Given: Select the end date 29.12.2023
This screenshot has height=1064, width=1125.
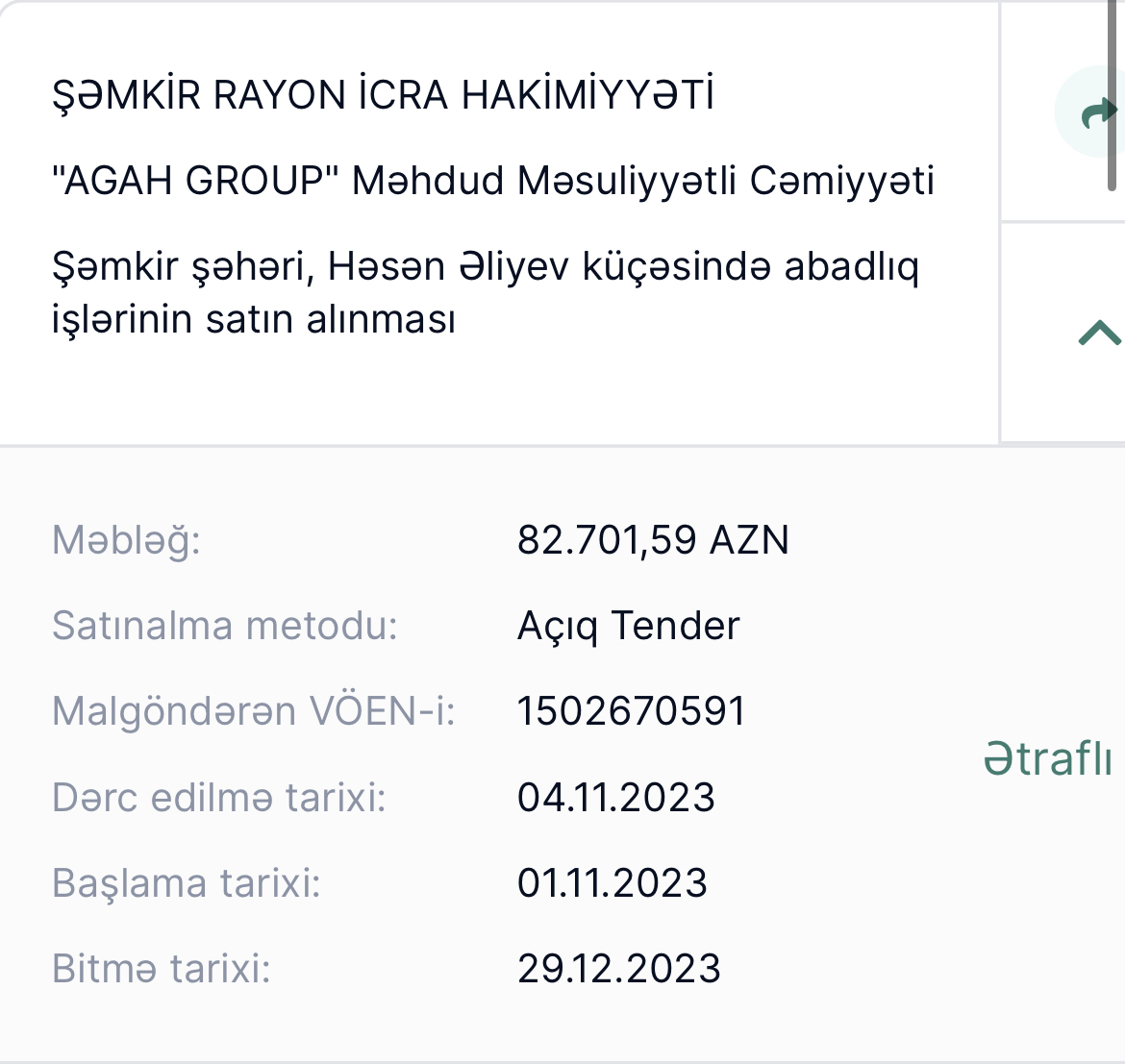Looking at the screenshot, I should [619, 969].
